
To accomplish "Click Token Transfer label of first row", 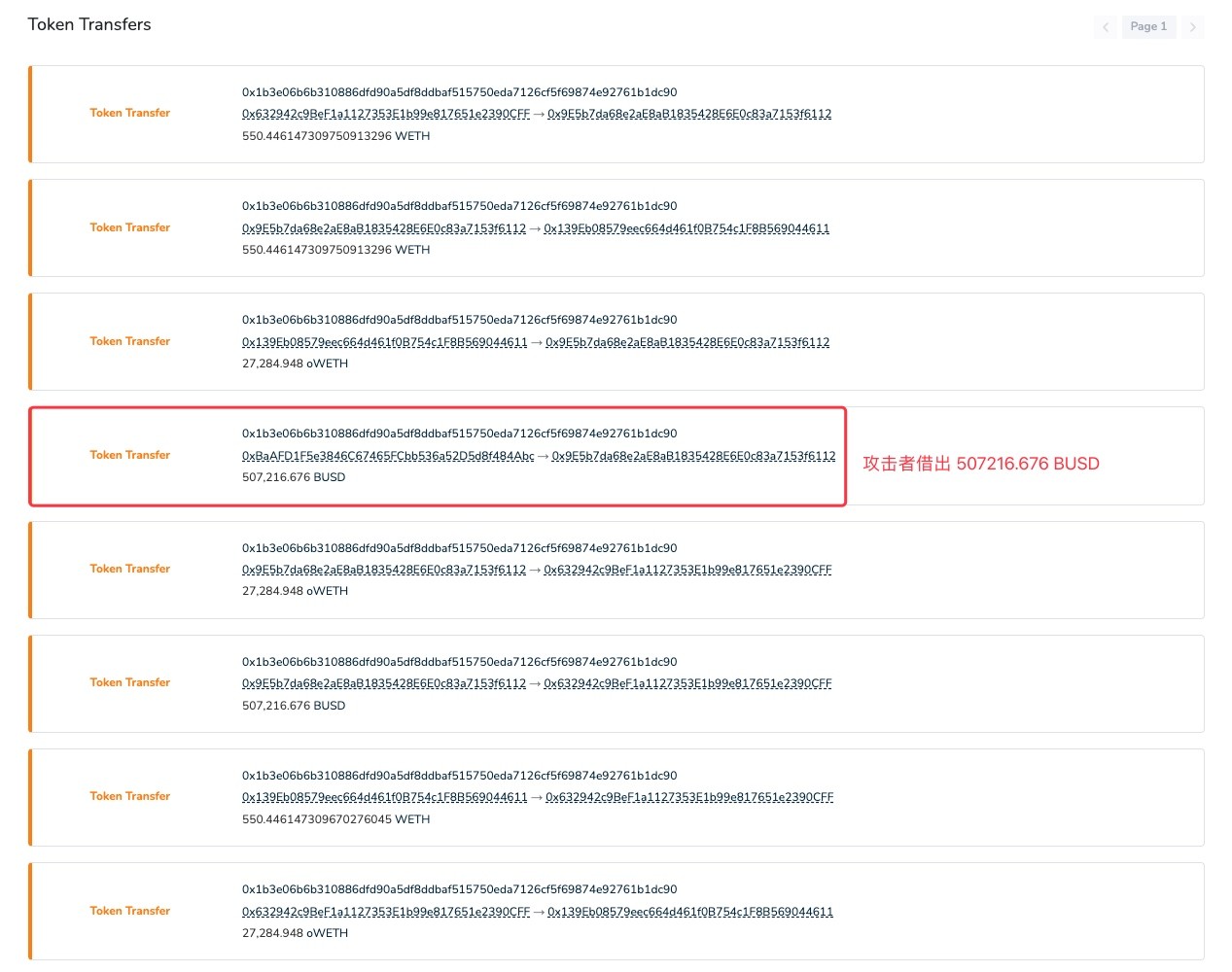I will [x=130, y=113].
